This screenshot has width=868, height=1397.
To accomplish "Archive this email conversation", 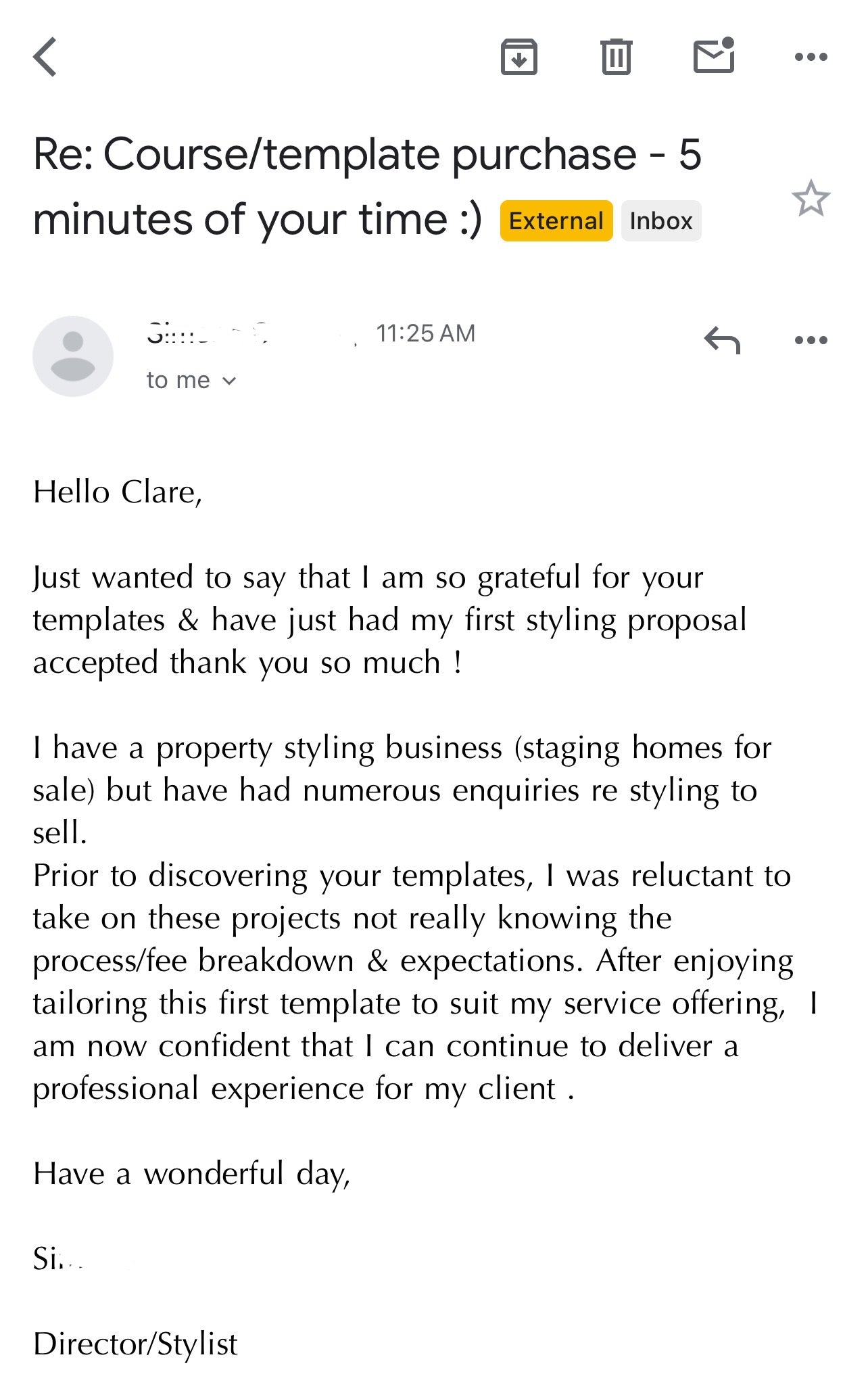I will tap(519, 57).
